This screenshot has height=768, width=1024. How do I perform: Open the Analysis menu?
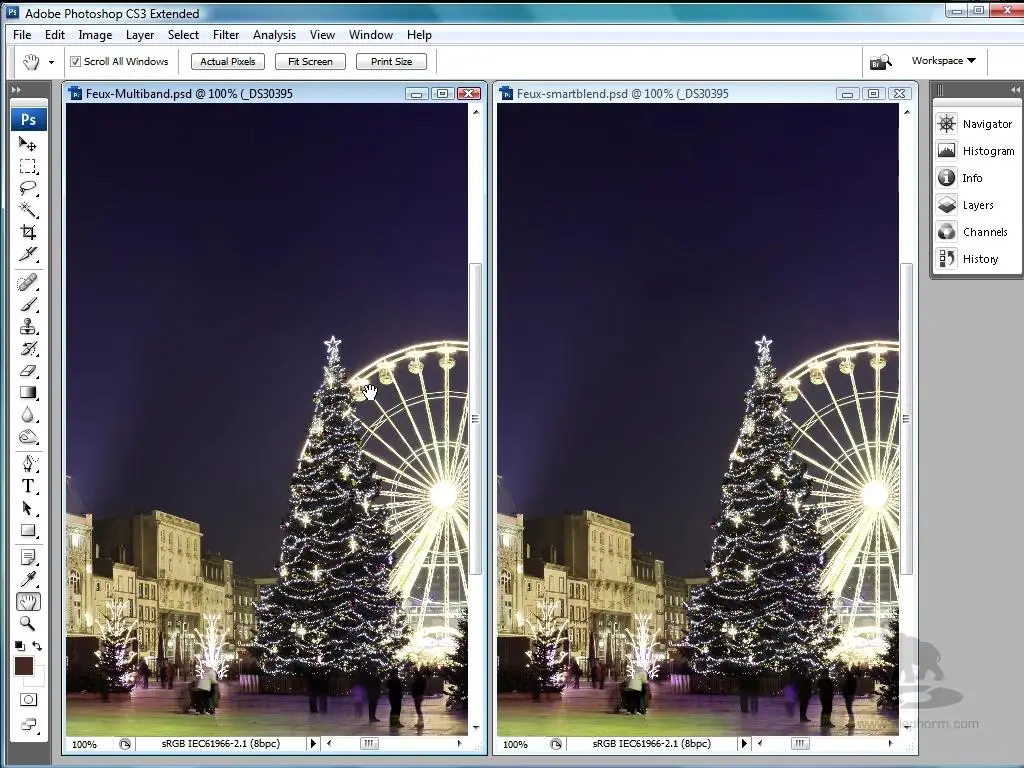pos(274,35)
